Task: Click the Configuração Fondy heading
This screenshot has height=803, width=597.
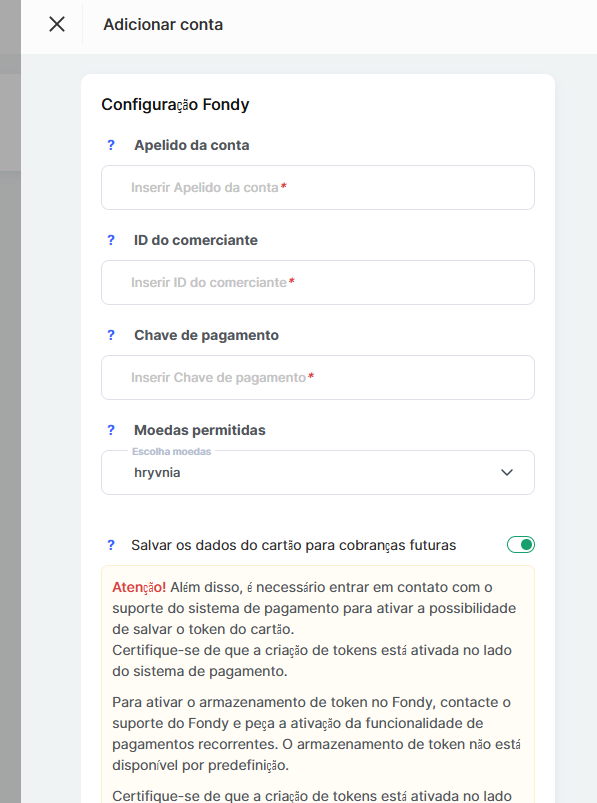Action: pyautogui.click(x=175, y=104)
